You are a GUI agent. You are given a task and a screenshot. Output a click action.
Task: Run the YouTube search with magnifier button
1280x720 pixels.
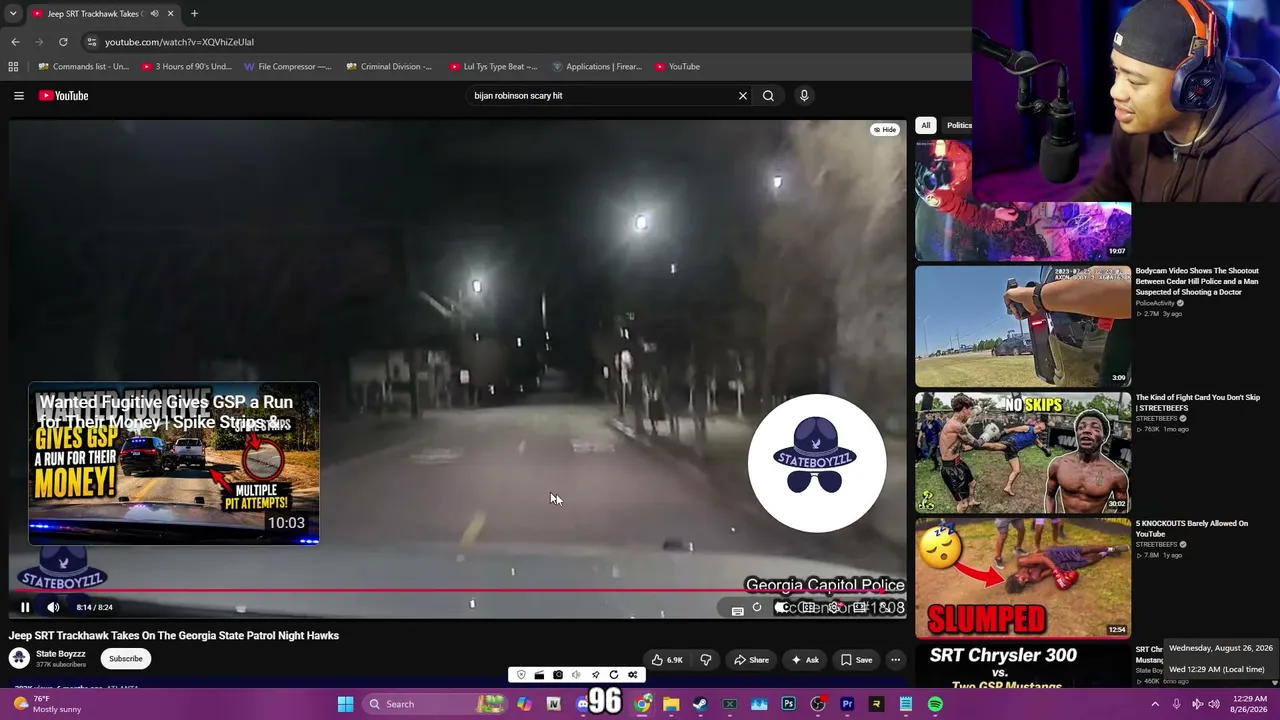click(768, 96)
